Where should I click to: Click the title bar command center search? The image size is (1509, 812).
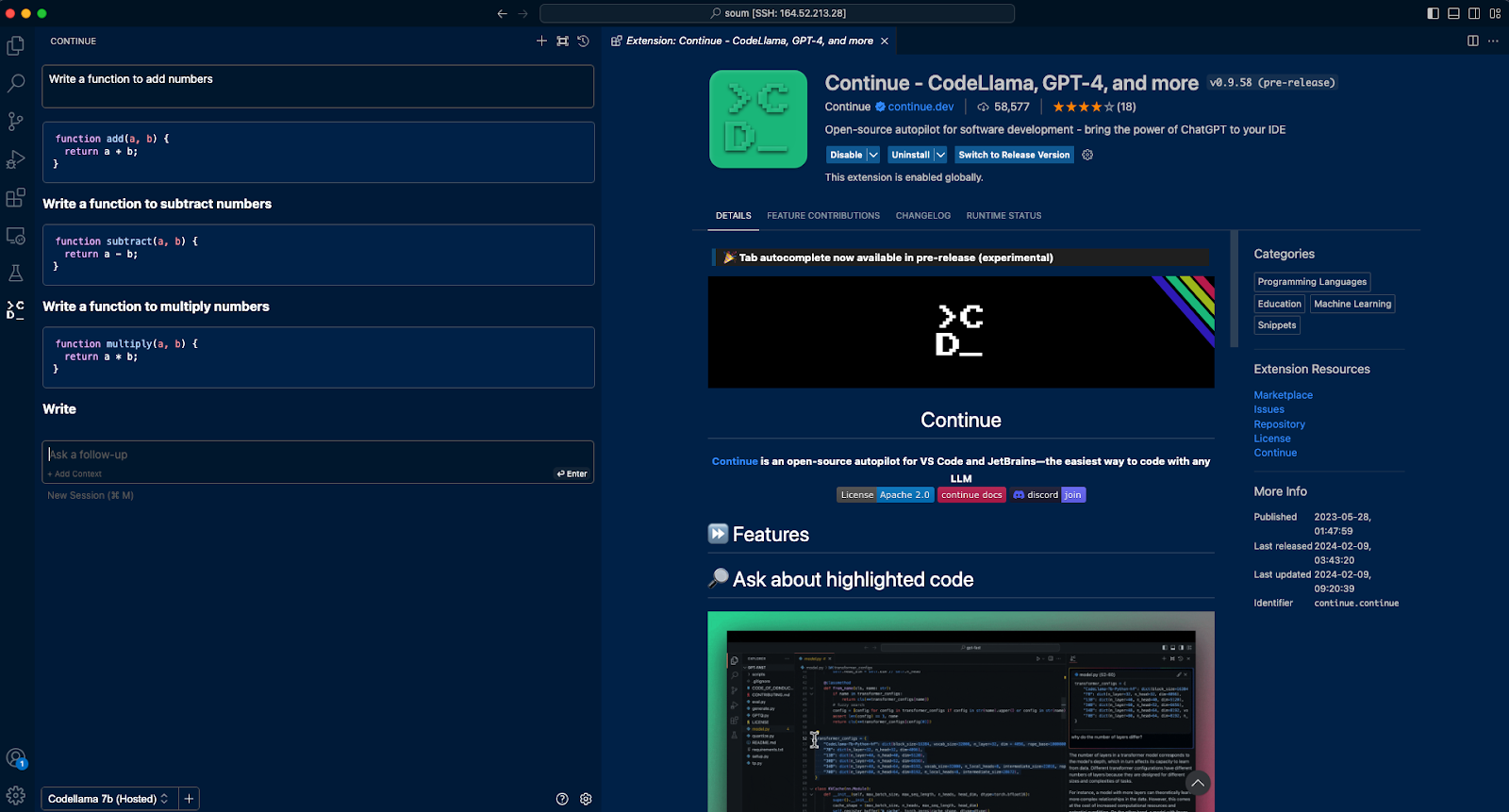pos(777,13)
